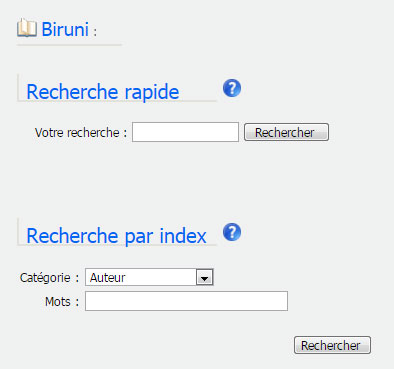Focus the Mots text field
394x369 pixels.
click(x=186, y=301)
